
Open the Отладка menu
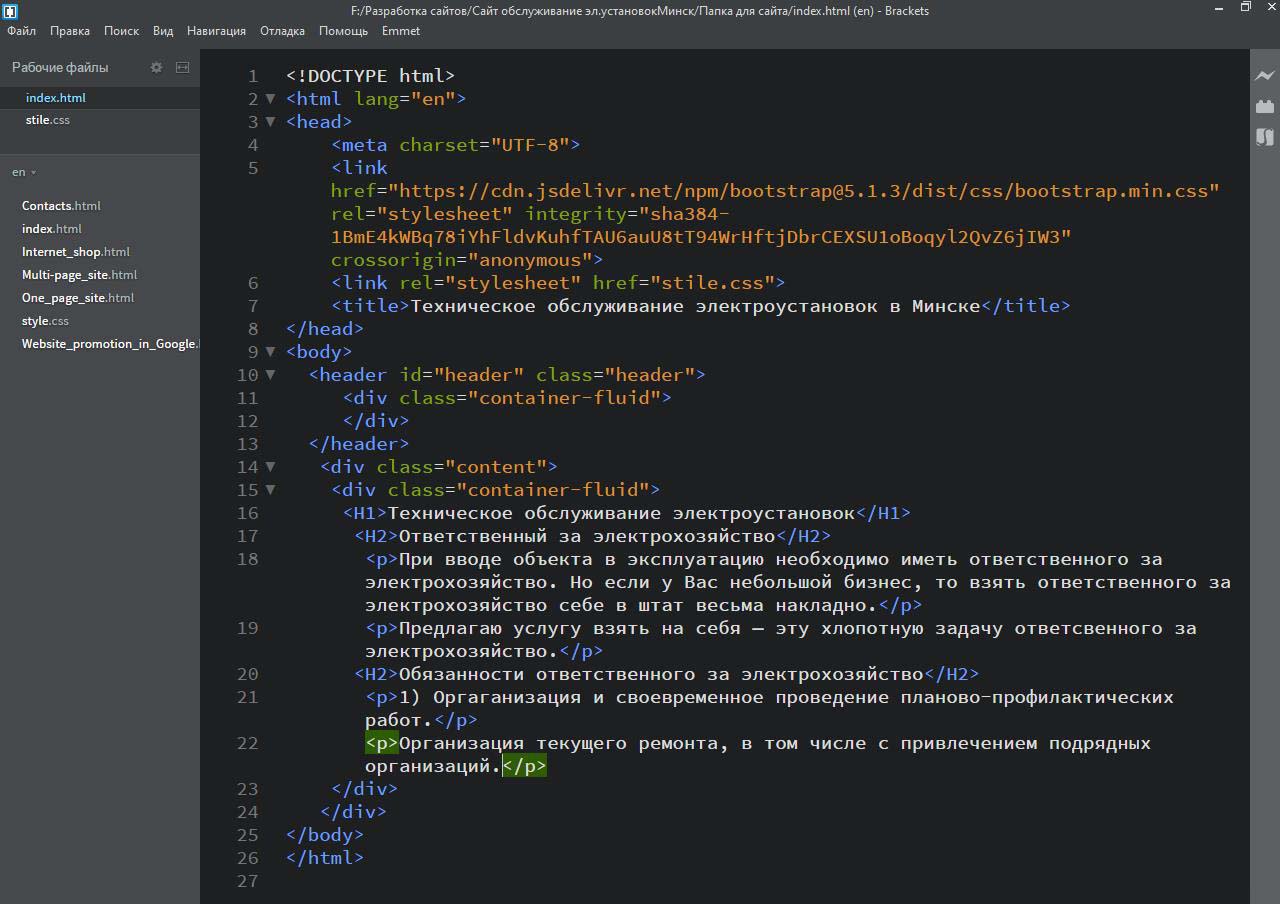[282, 31]
